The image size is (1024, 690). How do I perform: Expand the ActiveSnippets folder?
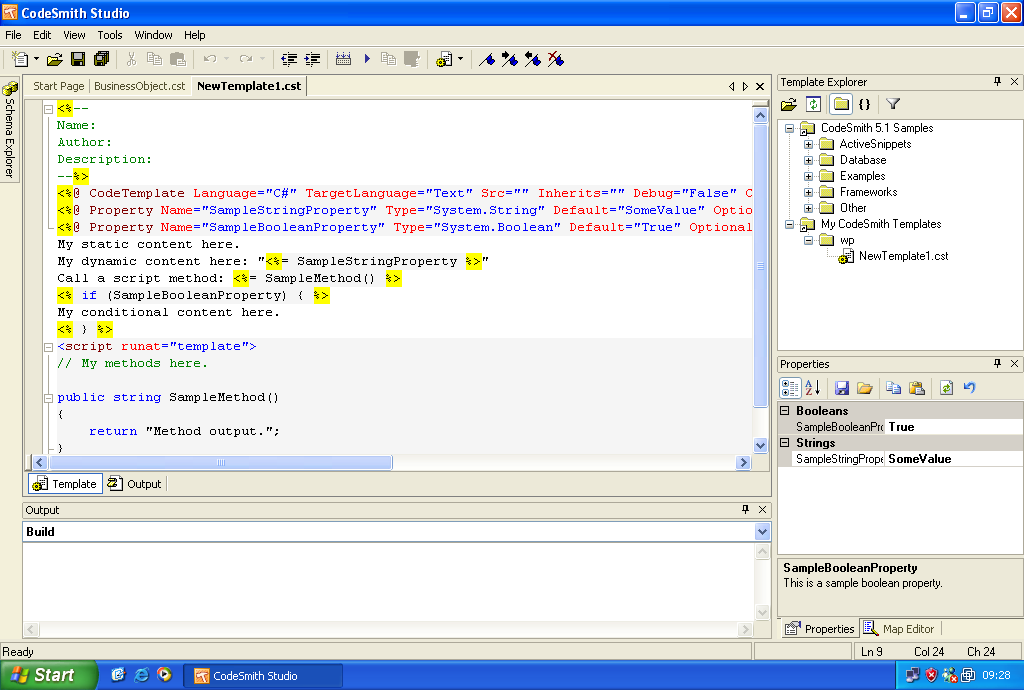pos(808,144)
